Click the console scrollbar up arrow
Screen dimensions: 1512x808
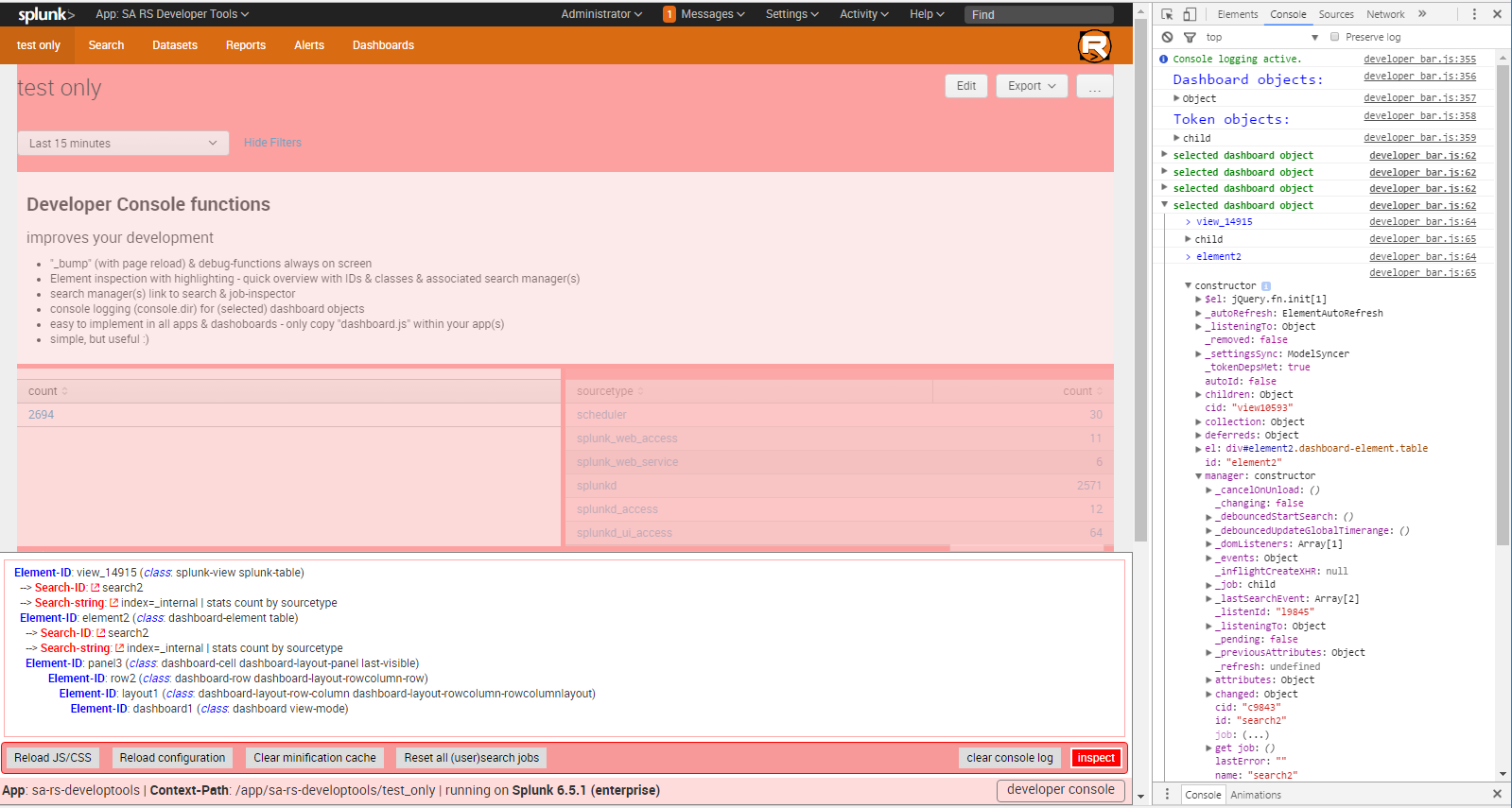[1503, 59]
